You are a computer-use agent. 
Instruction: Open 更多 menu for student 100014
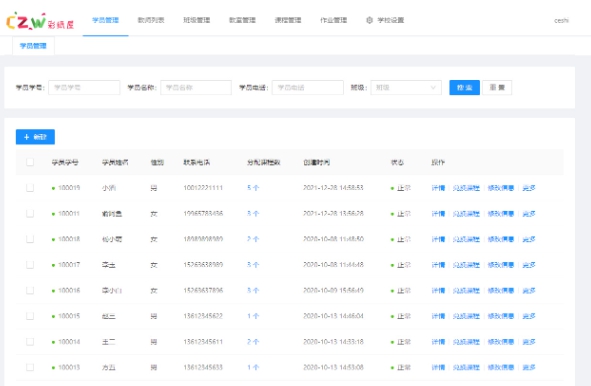(x=529, y=342)
